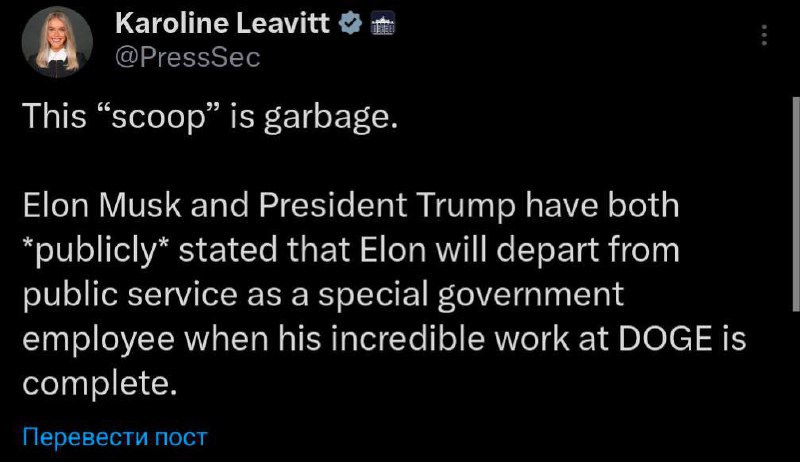Click the blue verified checkmark badge

click(351, 25)
